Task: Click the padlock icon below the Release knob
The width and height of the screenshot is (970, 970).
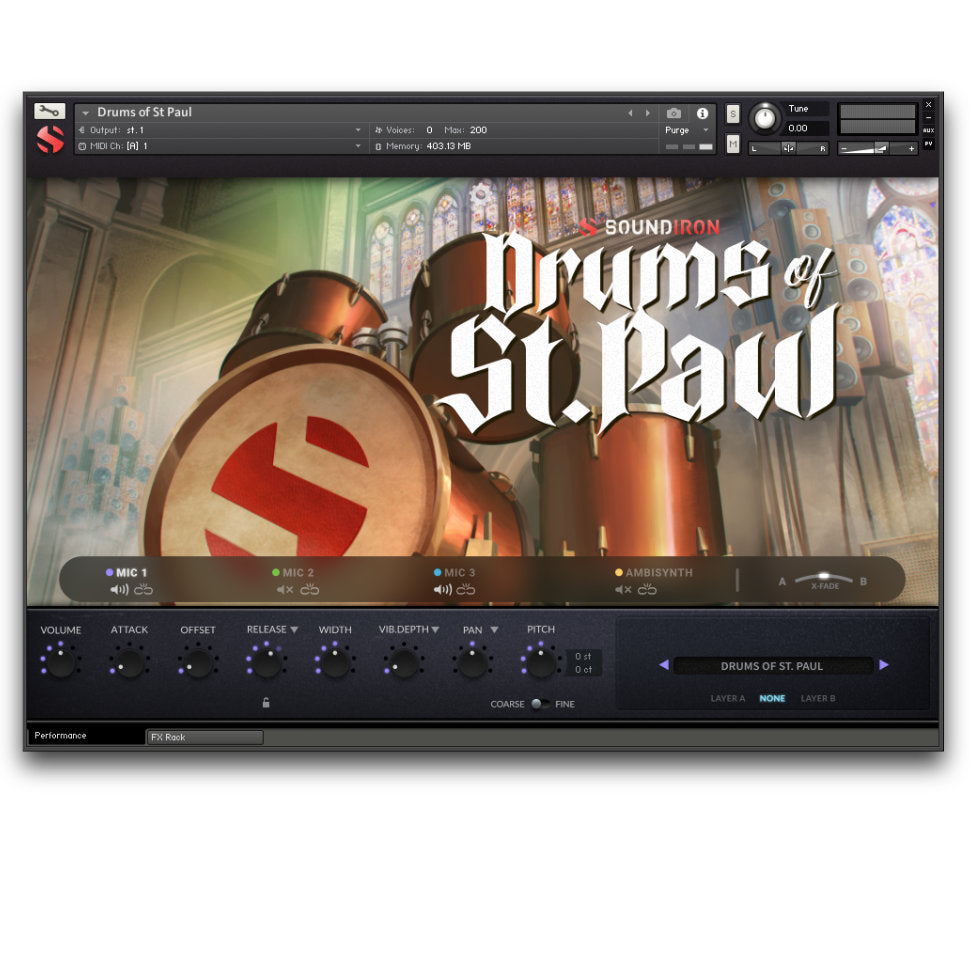Action: (266, 703)
